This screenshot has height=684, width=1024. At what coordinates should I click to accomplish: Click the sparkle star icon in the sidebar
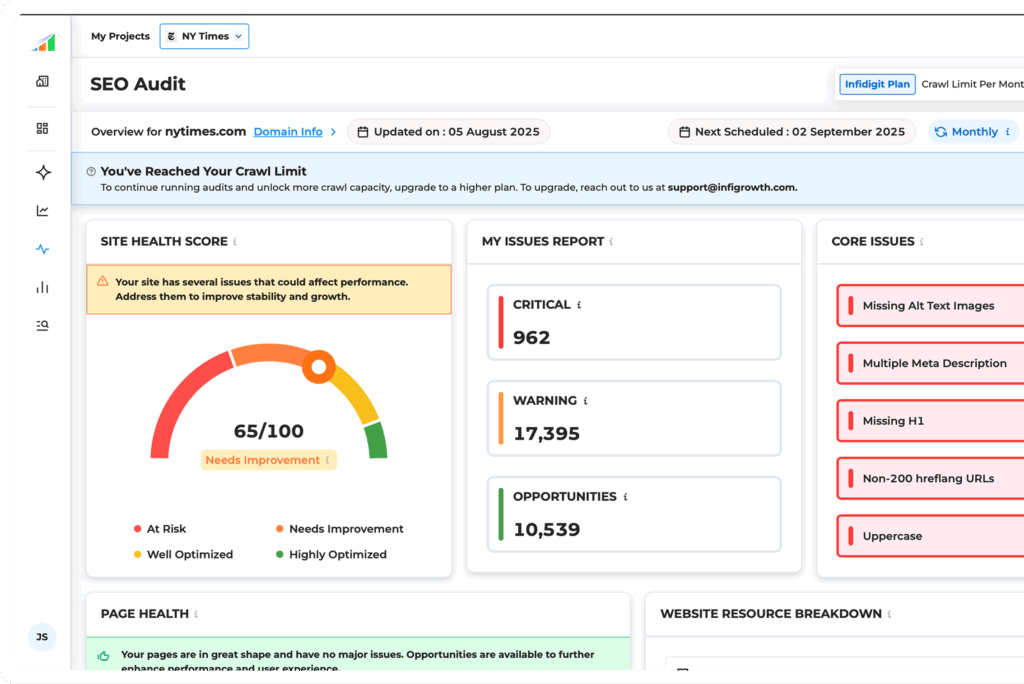point(43,172)
